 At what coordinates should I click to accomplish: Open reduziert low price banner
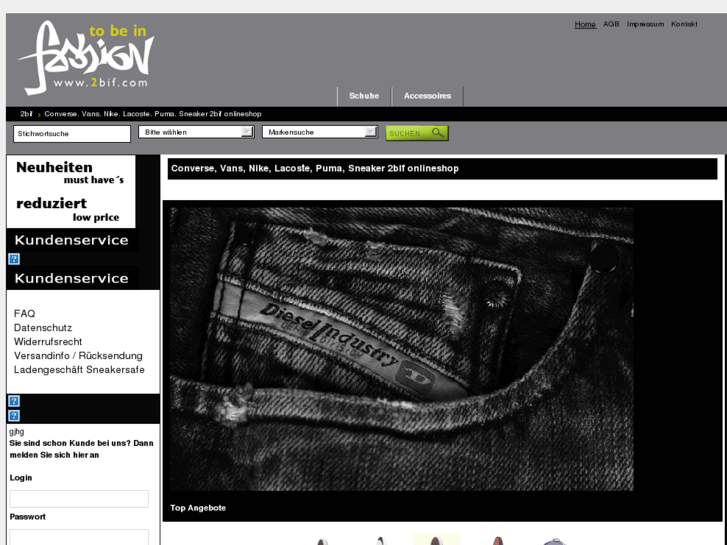pos(70,210)
